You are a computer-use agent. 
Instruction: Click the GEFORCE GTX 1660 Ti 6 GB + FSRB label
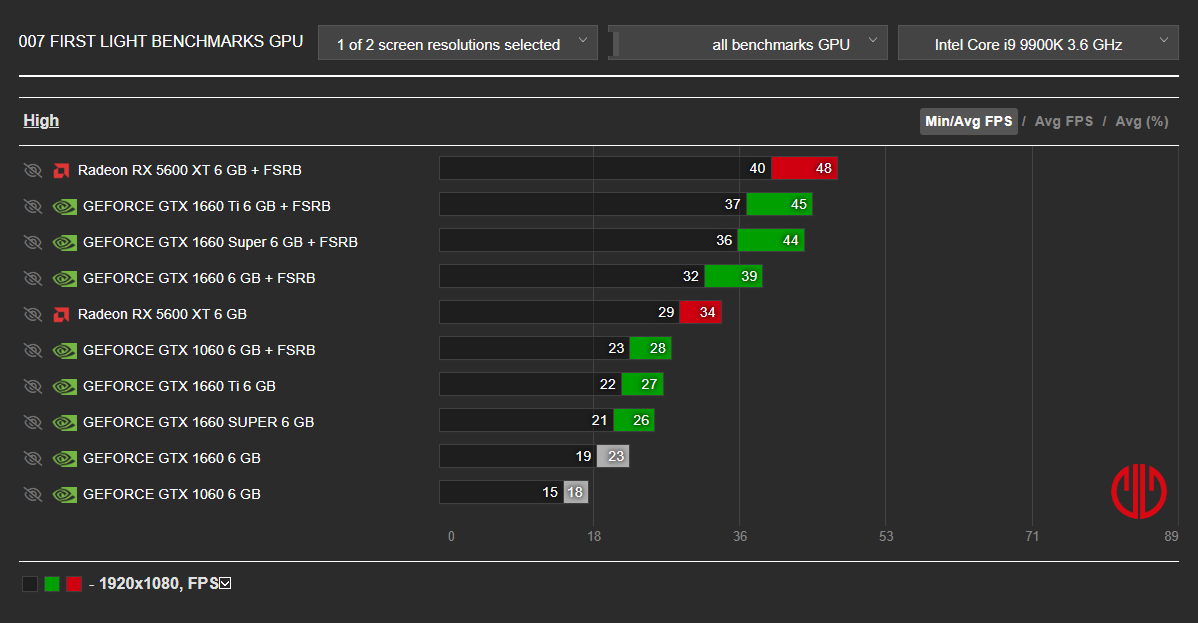[206, 206]
